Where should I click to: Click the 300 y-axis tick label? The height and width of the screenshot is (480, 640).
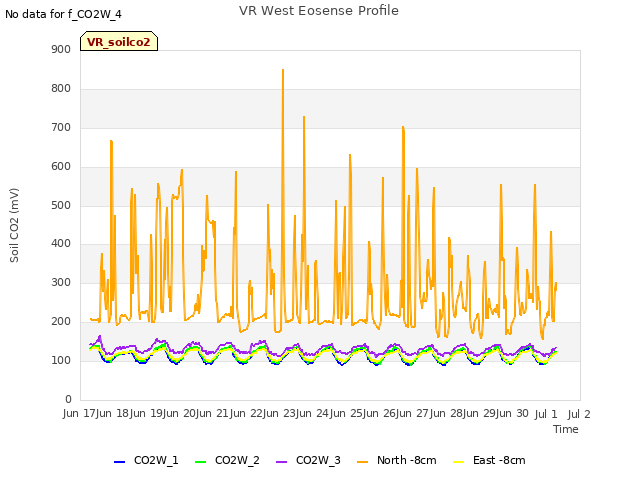(x=61, y=282)
